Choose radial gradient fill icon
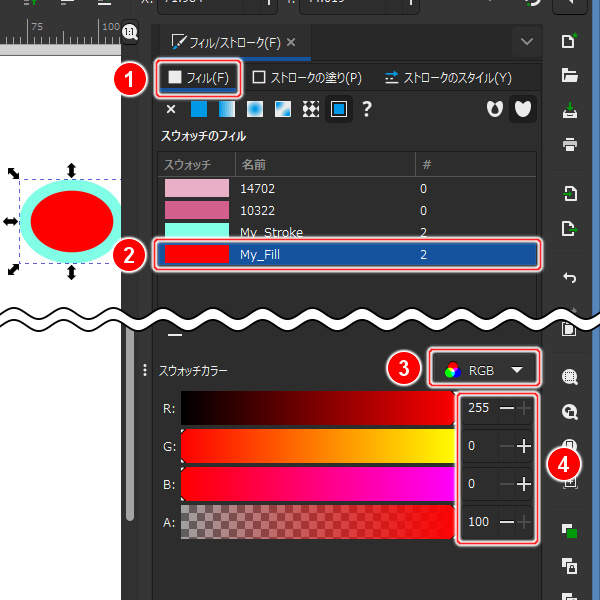600x600 pixels. 255,109
